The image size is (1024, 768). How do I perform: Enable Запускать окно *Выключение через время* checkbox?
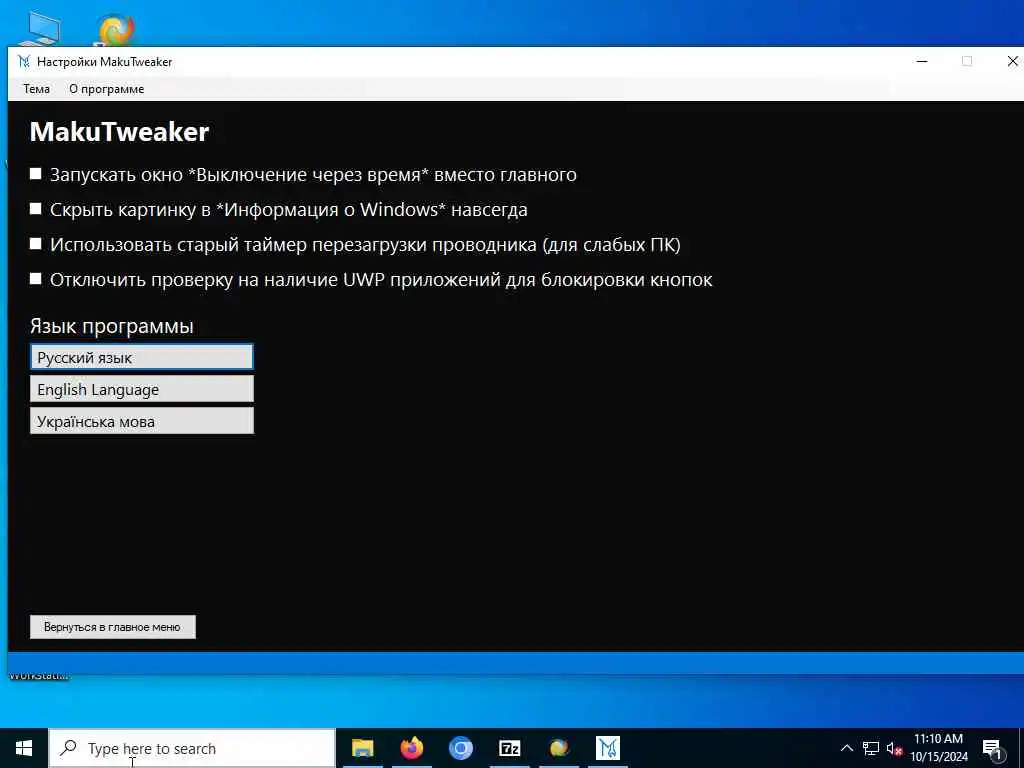36,174
